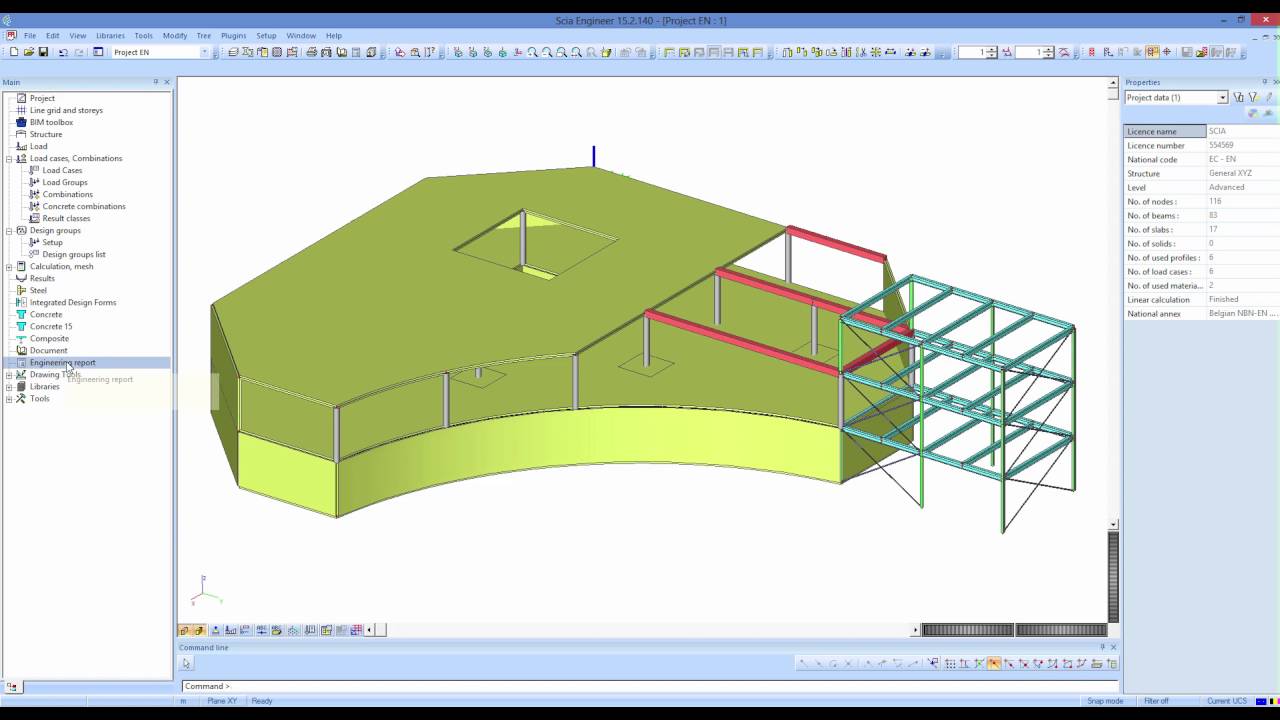Image resolution: width=1280 pixels, height=720 pixels.
Task: Click the Level value Advanced
Action: click(1226, 187)
